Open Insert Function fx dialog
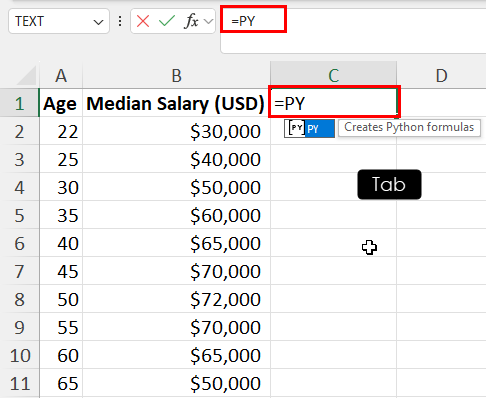Viewport: 486px width, 398px height. (191, 21)
